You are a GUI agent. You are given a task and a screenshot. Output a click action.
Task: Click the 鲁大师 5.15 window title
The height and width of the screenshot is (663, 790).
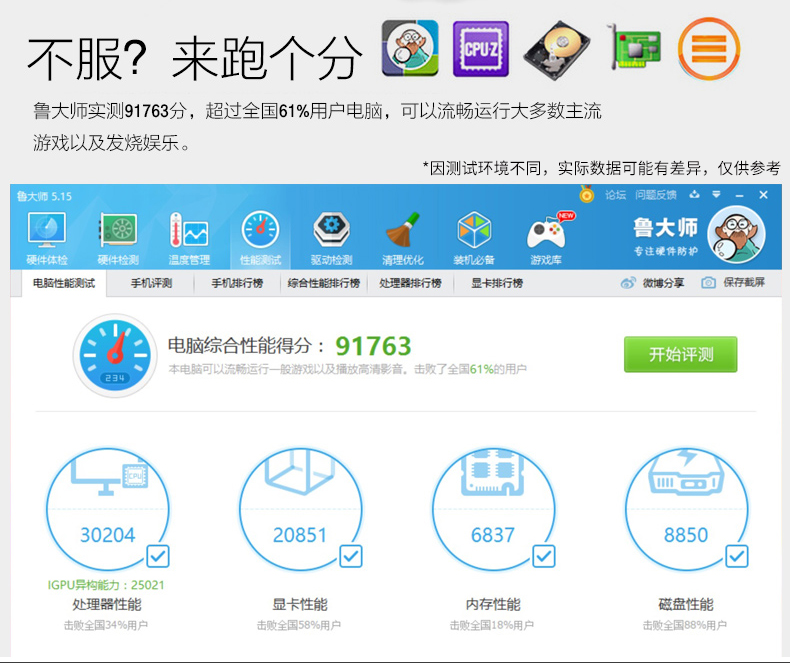coord(44,196)
